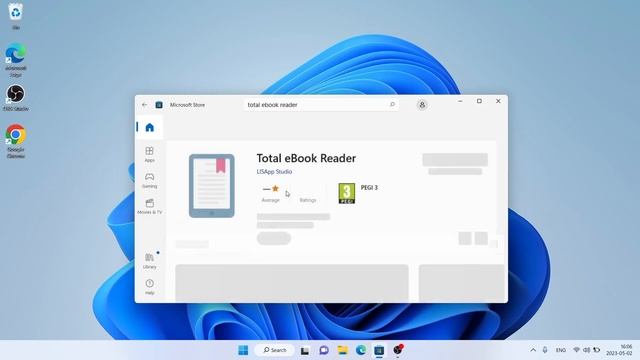Open Apps section in sidebar
This screenshot has height=360, width=640.
149,154
